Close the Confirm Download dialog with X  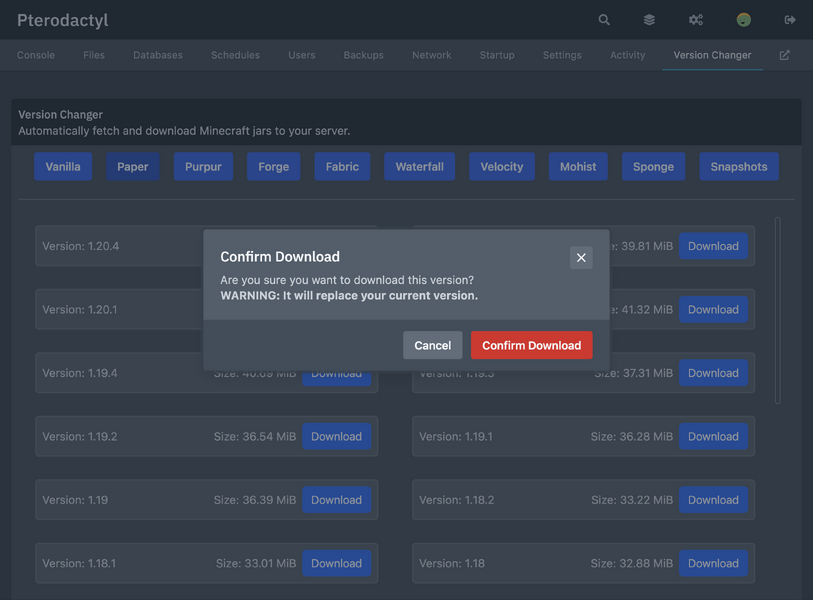(x=581, y=257)
